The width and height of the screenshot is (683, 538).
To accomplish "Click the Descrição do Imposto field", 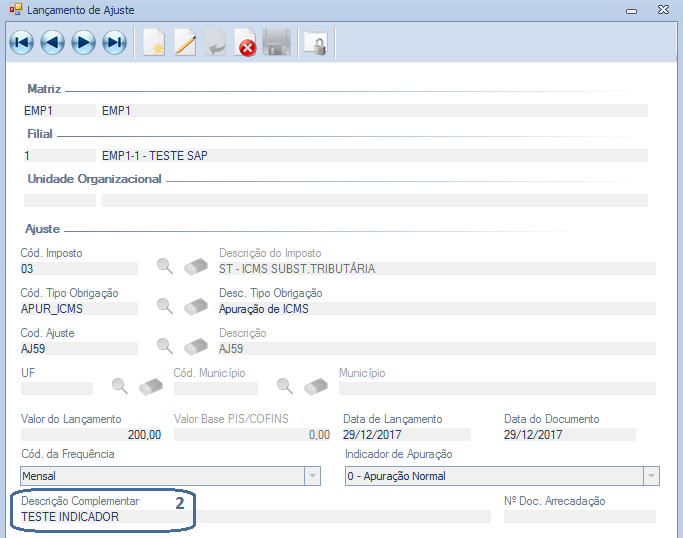I will [437, 269].
